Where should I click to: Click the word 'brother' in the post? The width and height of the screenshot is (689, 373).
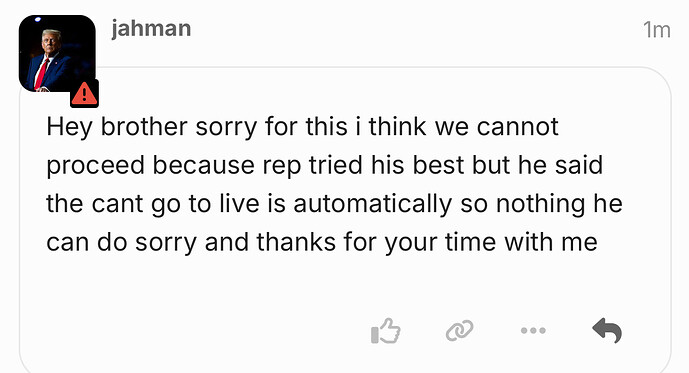coord(145,127)
